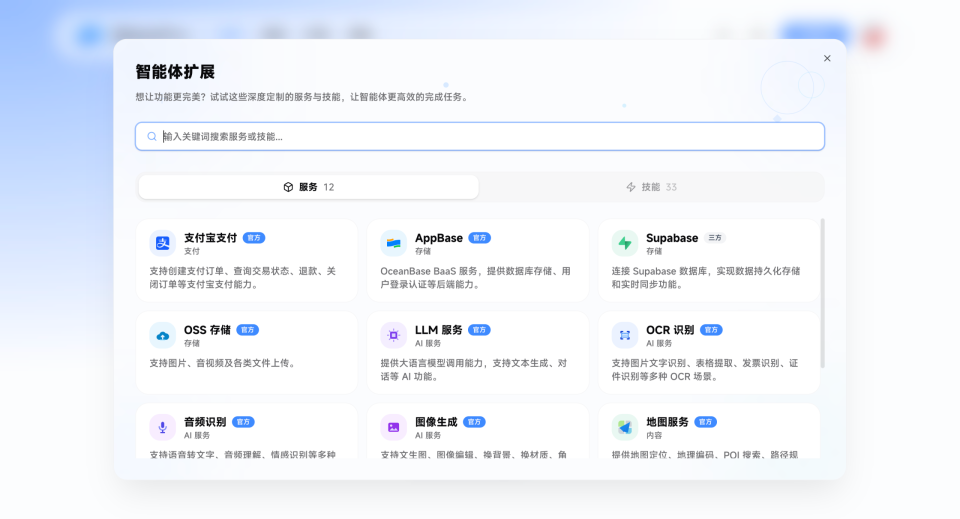The height and width of the screenshot is (519, 960).
Task: Click the AI 服务 label under 音频识别
Action: click(x=197, y=436)
